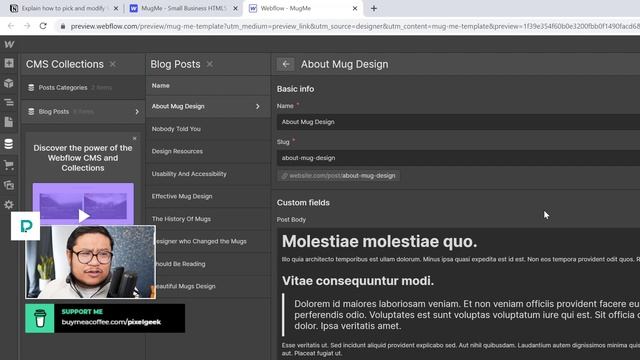The height and width of the screenshot is (360, 640).
Task: Dismiss the Discover the power promo card
Action: coord(134,138)
